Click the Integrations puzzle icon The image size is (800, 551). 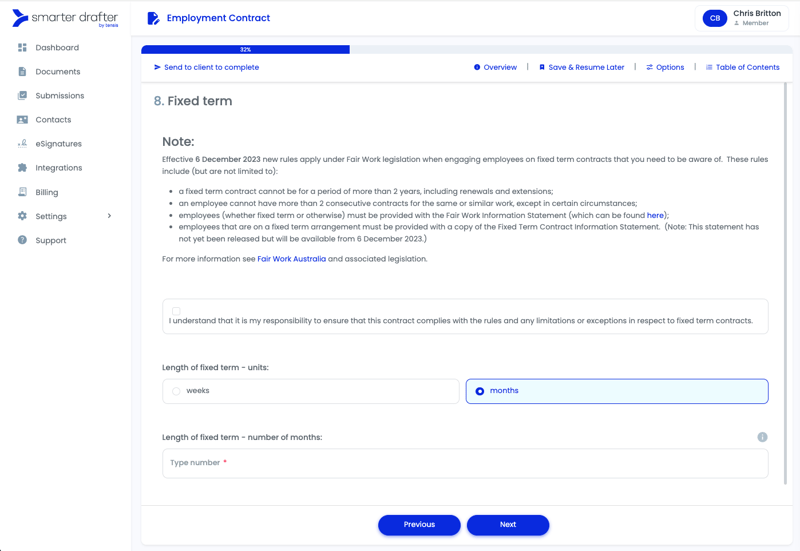click(x=22, y=168)
